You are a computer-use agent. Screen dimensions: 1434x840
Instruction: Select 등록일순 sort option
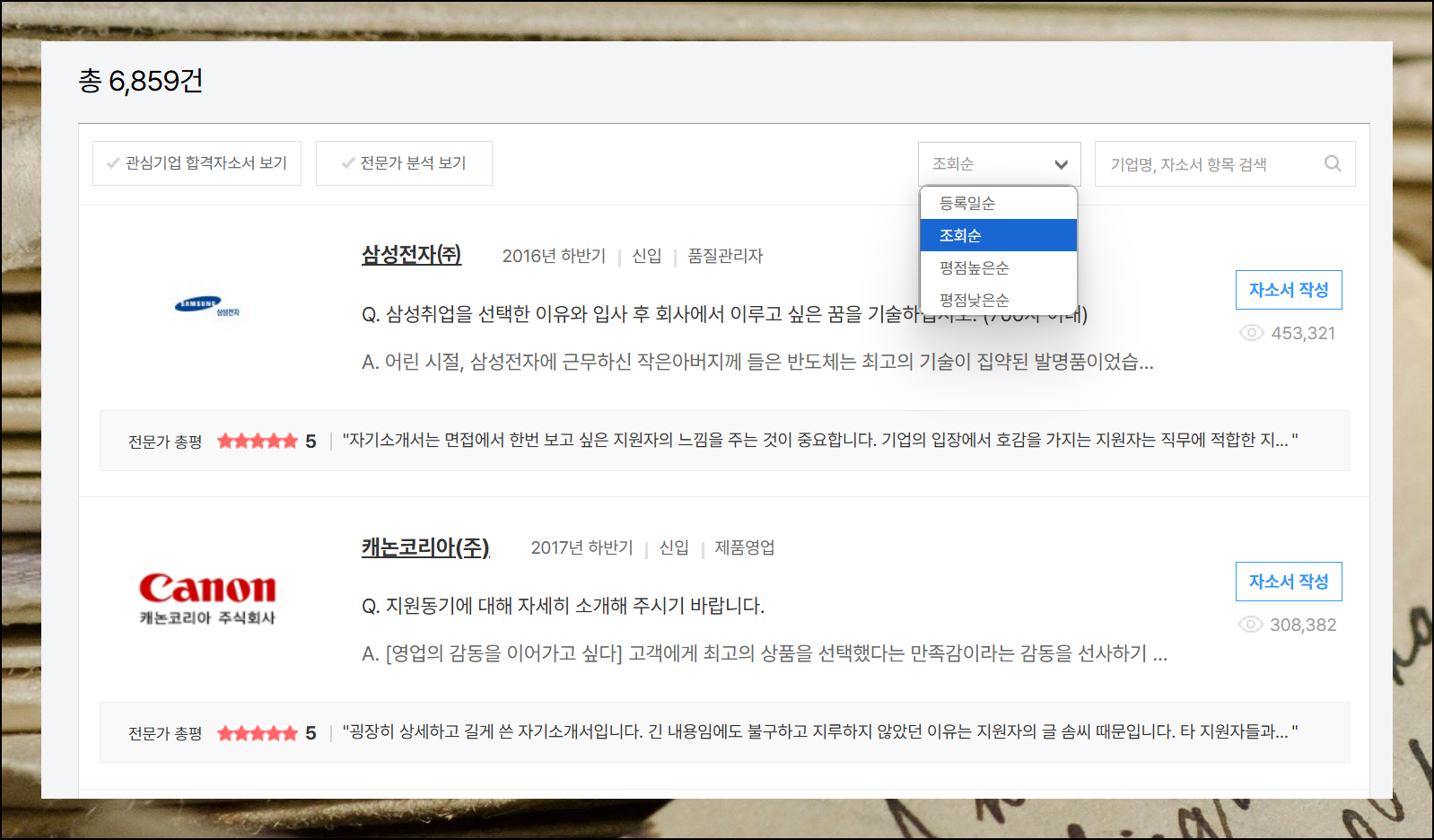[x=999, y=203]
